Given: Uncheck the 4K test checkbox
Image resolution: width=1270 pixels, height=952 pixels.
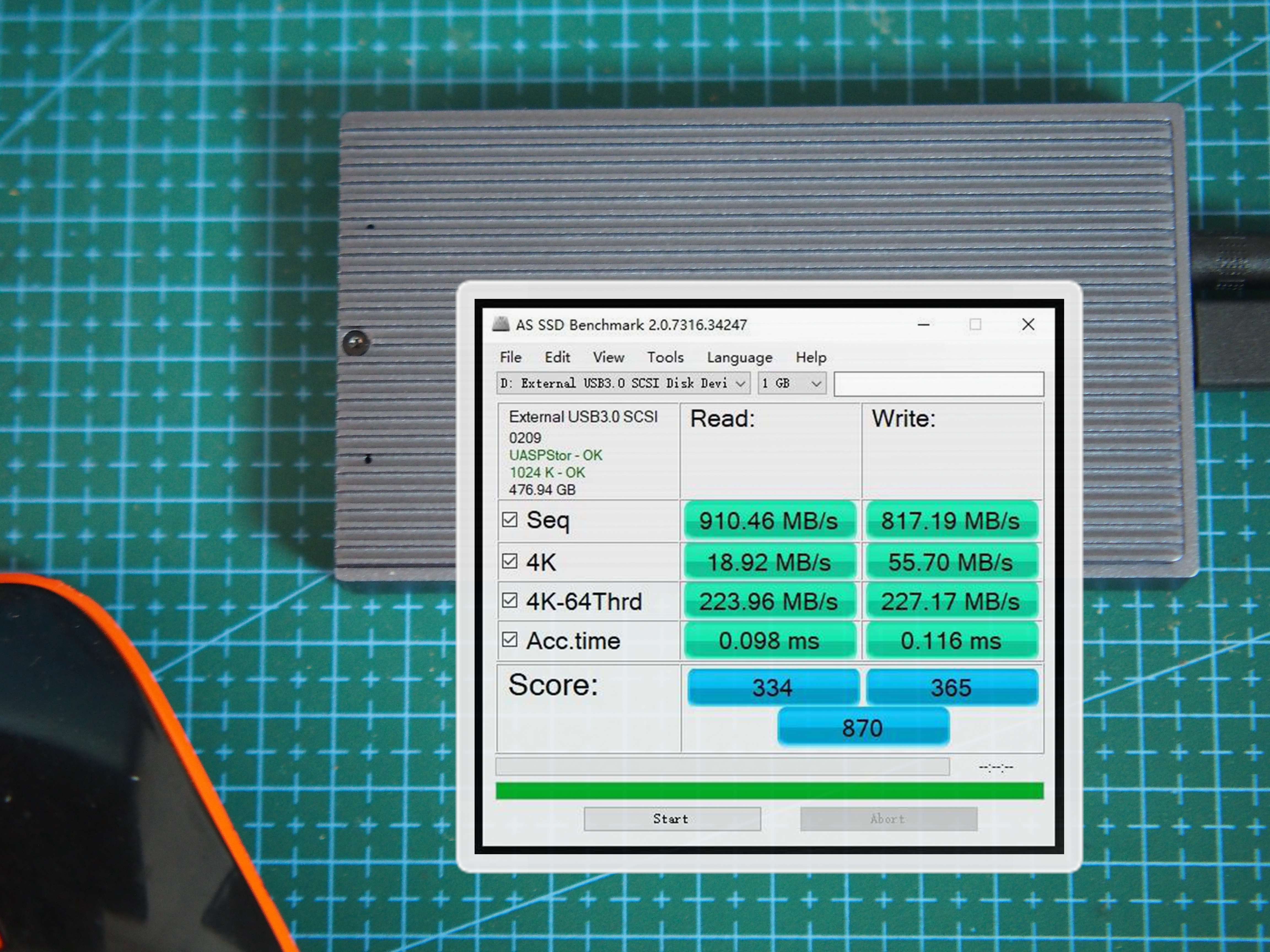Looking at the screenshot, I should click(509, 561).
